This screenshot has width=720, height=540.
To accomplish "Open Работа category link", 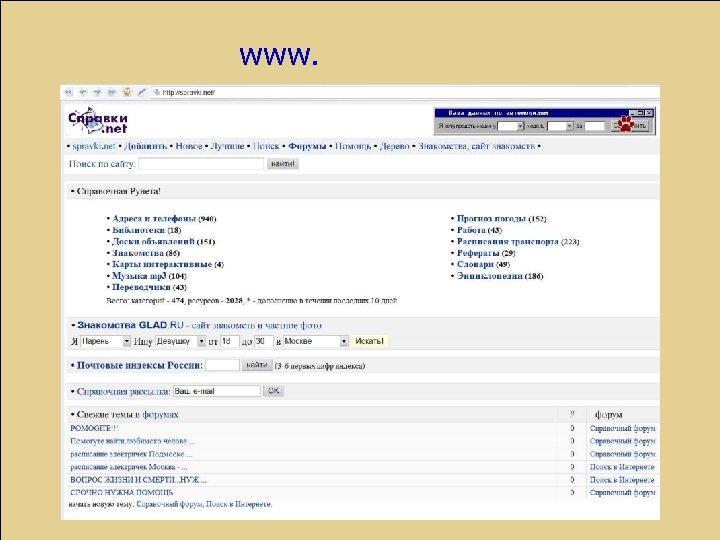I will coord(471,230).
